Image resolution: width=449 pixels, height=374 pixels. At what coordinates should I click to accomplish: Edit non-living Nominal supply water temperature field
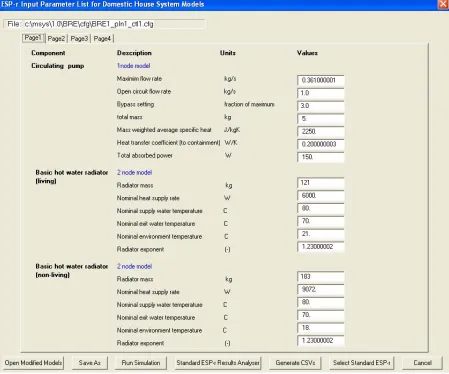point(320,302)
